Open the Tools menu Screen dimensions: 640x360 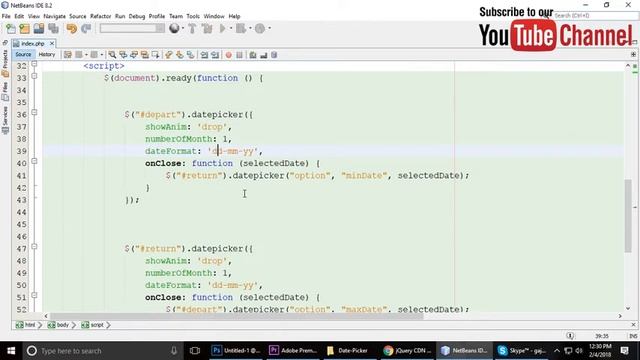[x=193, y=16]
